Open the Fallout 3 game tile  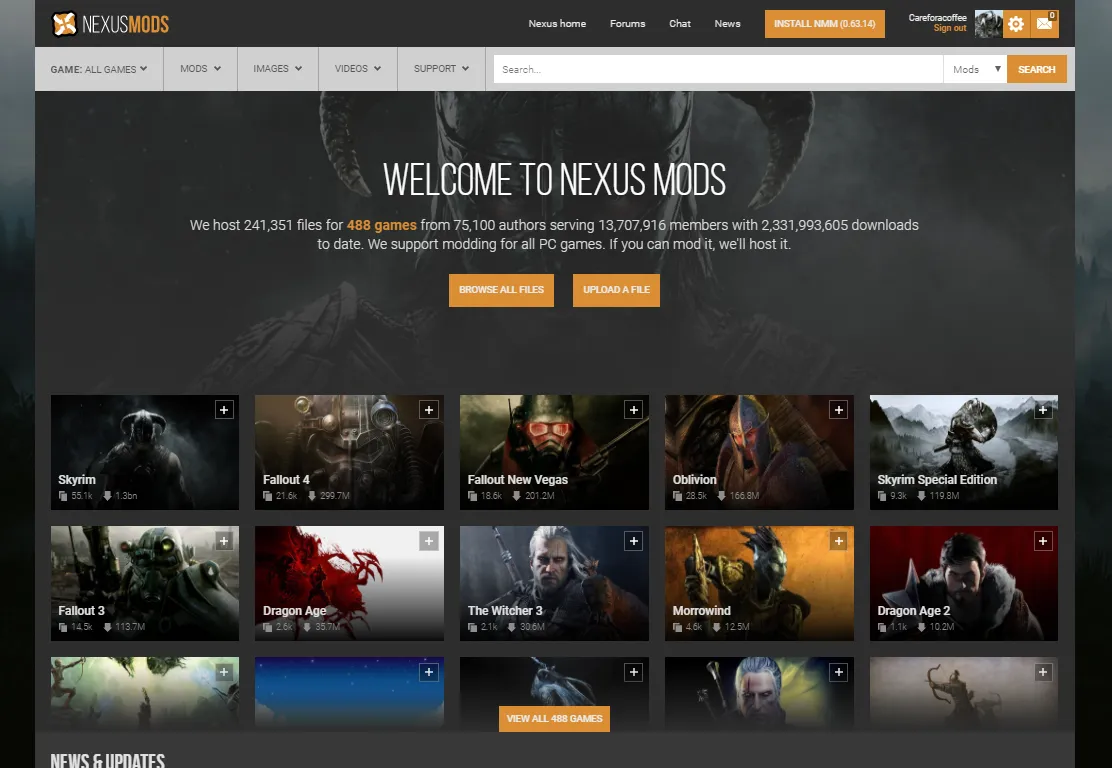(145, 584)
